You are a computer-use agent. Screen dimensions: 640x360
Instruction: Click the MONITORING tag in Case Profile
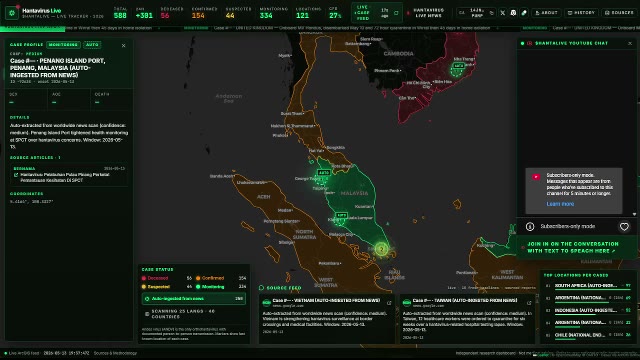tap(63, 44)
